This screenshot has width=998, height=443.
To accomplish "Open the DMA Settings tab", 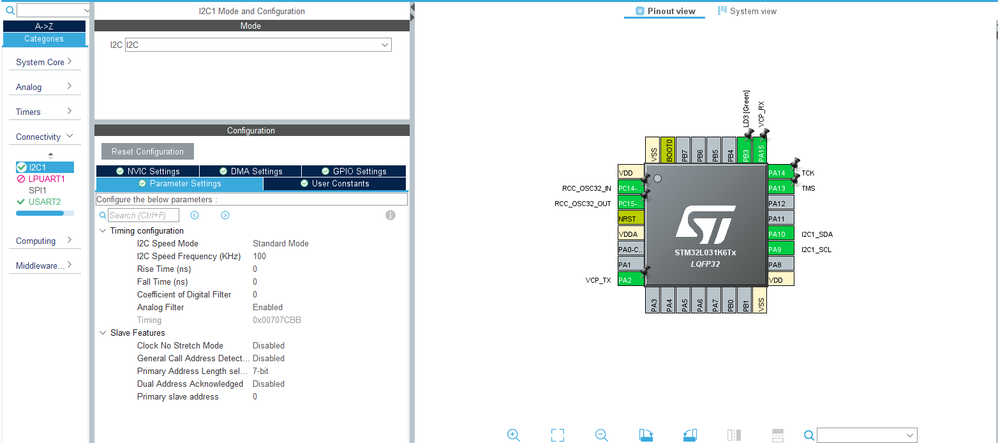I will pyautogui.click(x=251, y=171).
